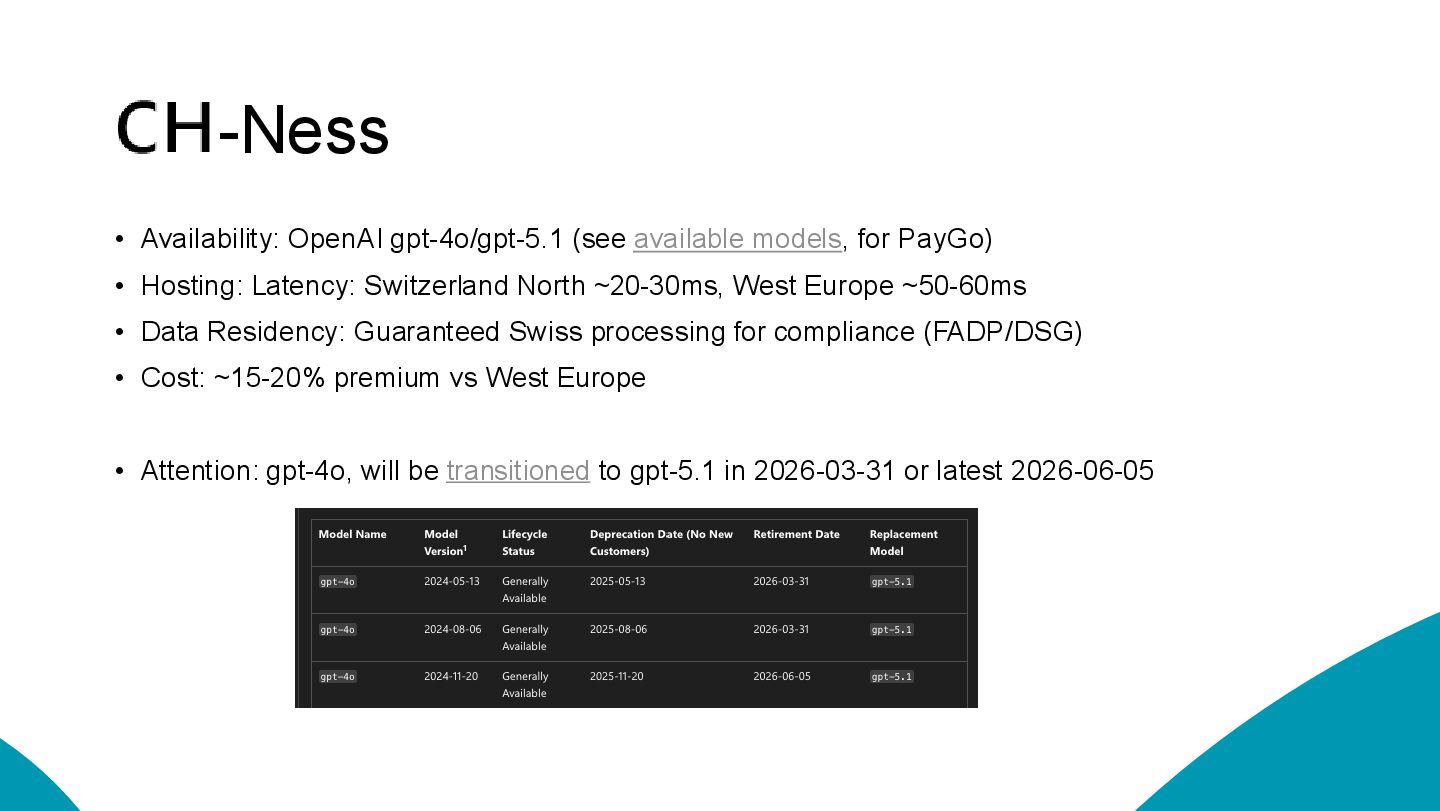Follow the 'transitioned' link

pos(518,471)
